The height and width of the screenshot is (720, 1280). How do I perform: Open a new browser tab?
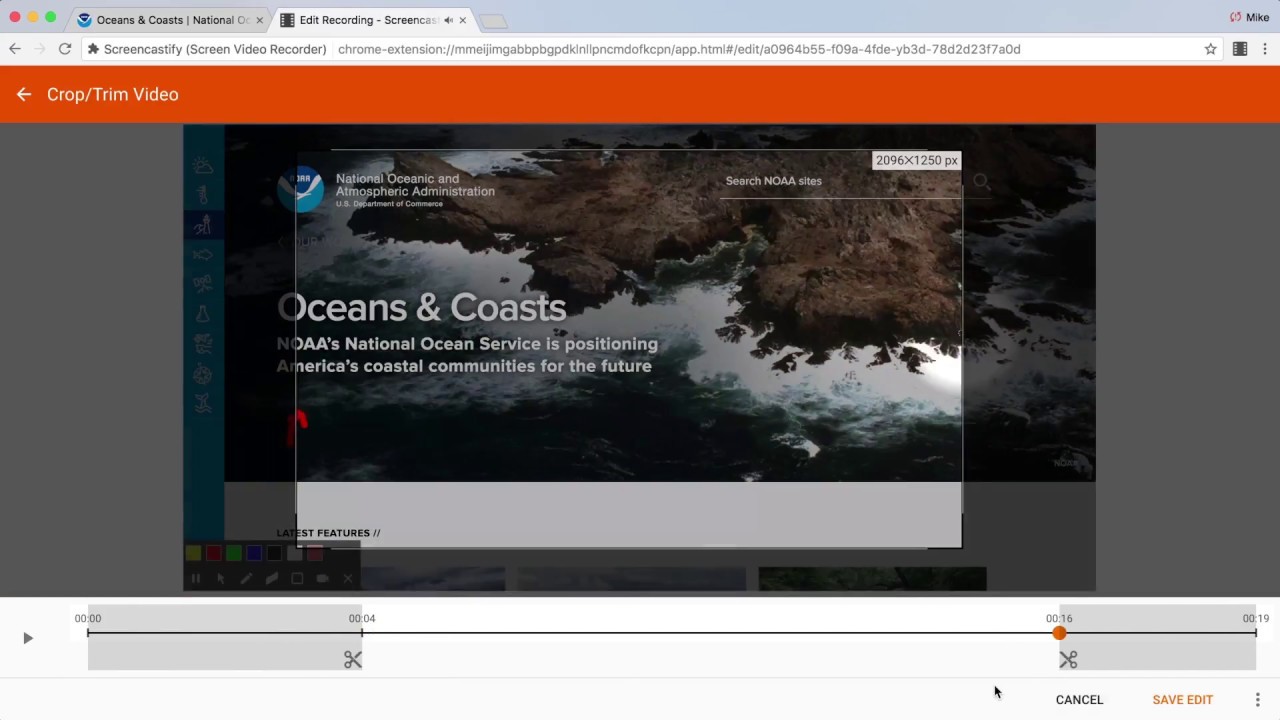tap(493, 21)
